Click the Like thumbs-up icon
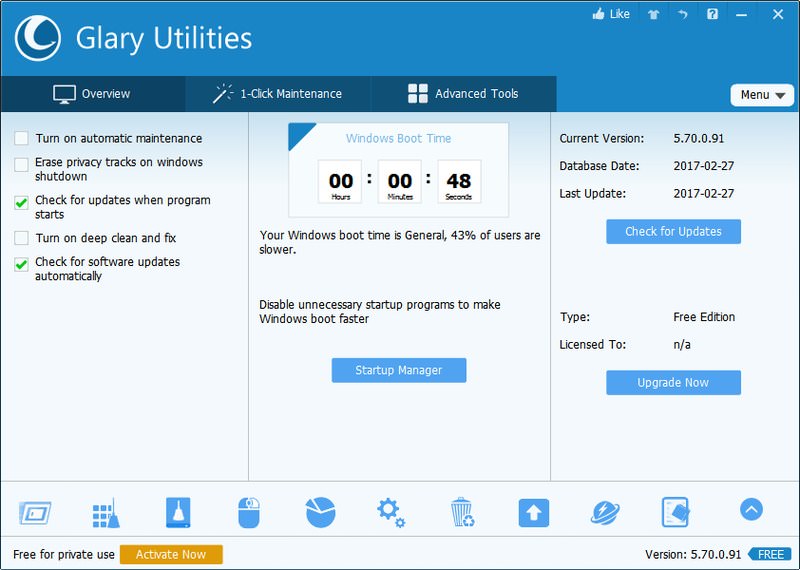Viewport: 800px width, 570px height. click(598, 14)
